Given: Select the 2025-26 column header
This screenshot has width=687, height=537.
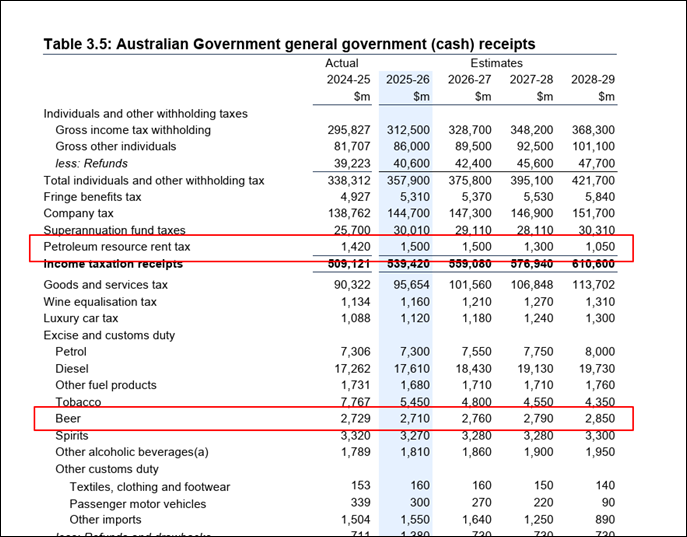Looking at the screenshot, I should (407, 80).
